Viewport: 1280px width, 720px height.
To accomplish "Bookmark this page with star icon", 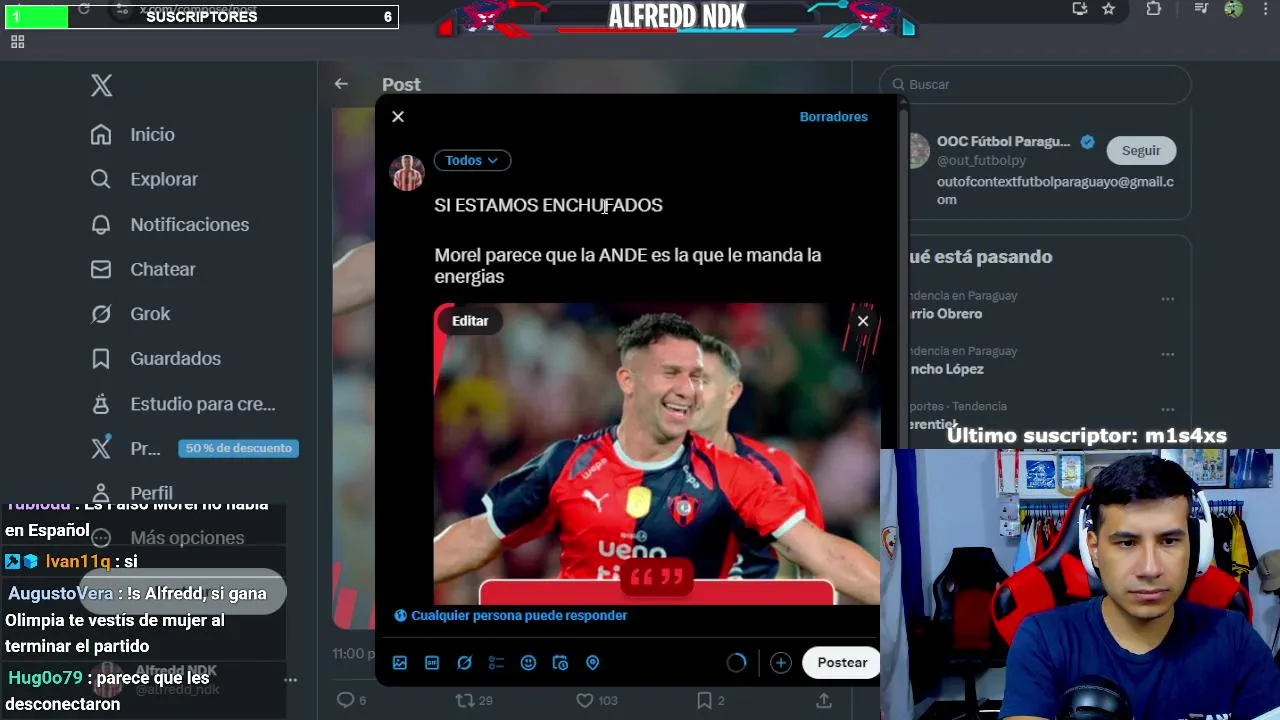I will tap(1108, 9).
